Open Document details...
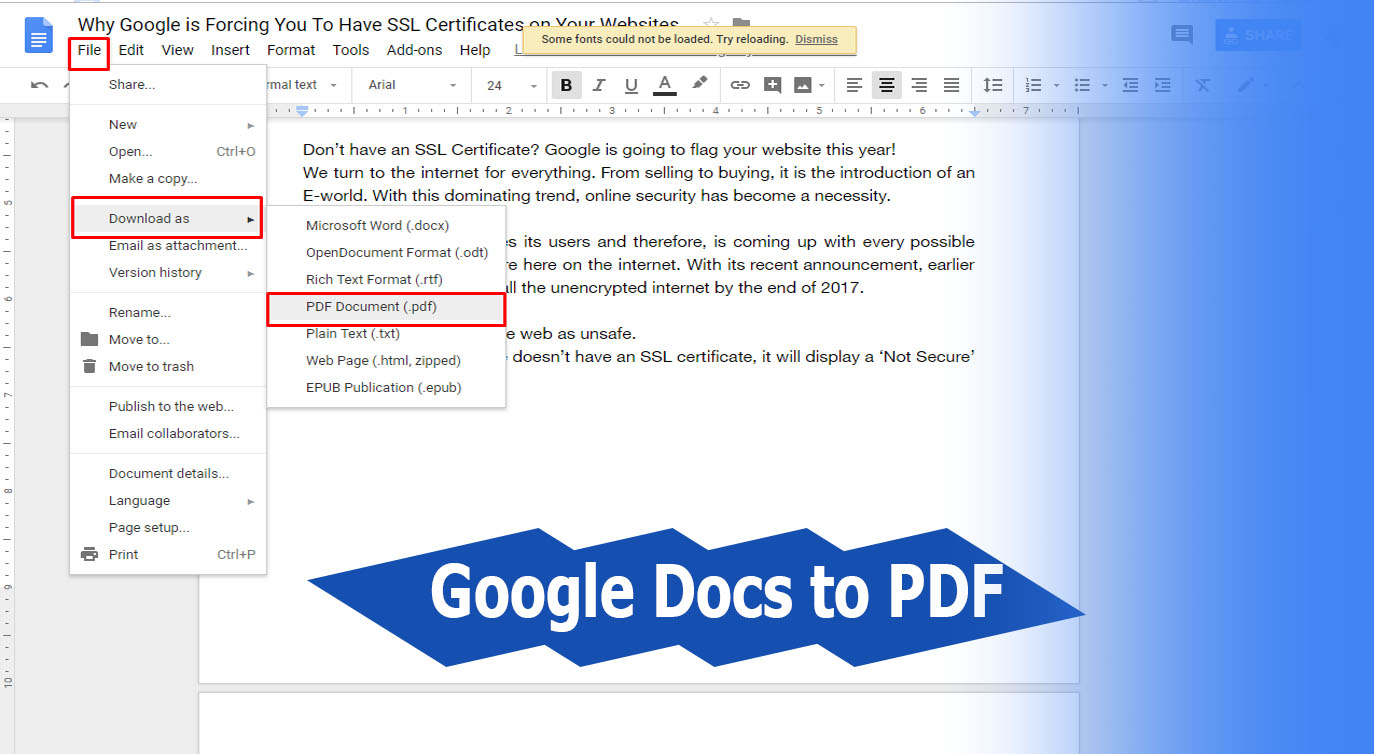This screenshot has height=754, width=1374. 168,474
